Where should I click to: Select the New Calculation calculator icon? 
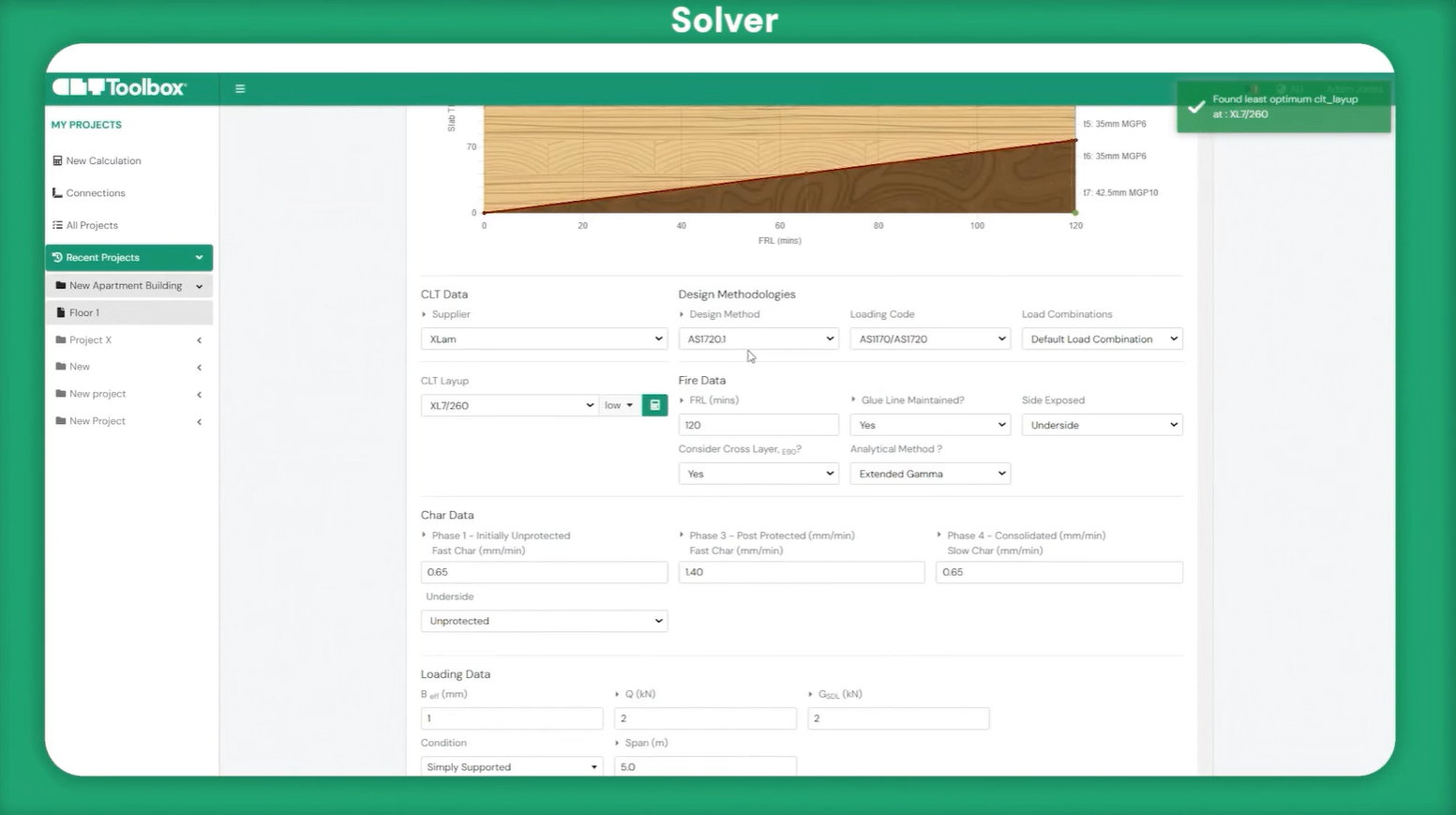pos(57,160)
